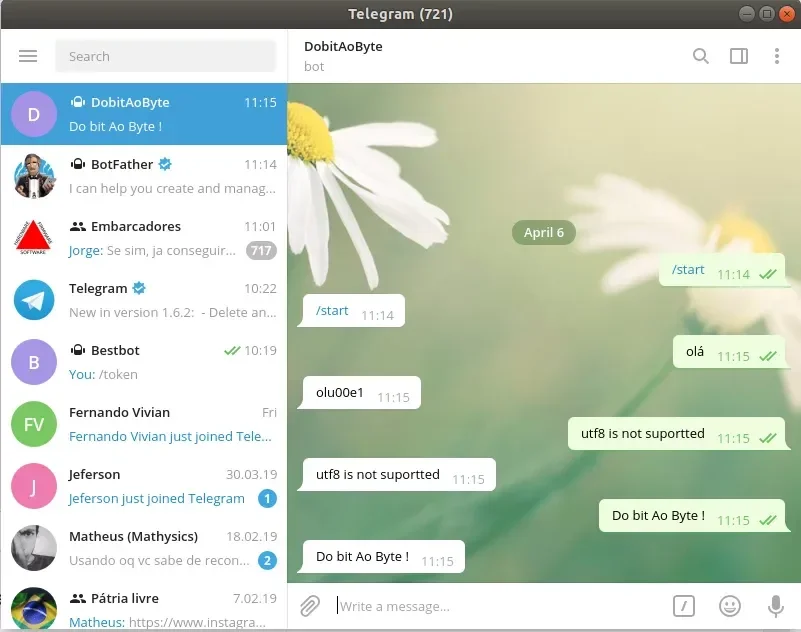Click the DobitAoByte purple D avatar

pyautogui.click(x=34, y=114)
